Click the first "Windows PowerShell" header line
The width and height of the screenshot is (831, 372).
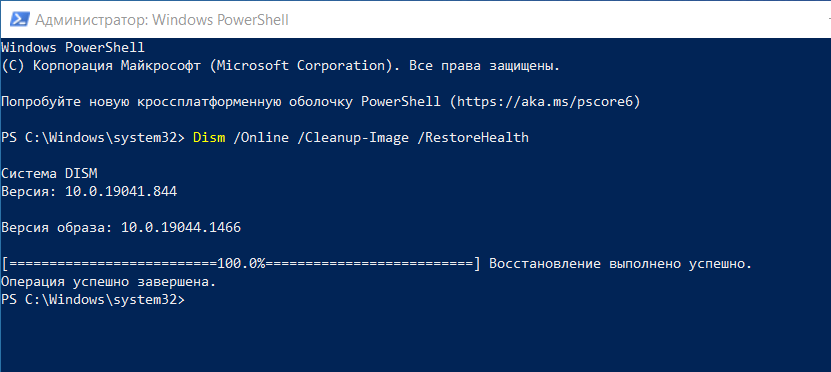[73, 48]
